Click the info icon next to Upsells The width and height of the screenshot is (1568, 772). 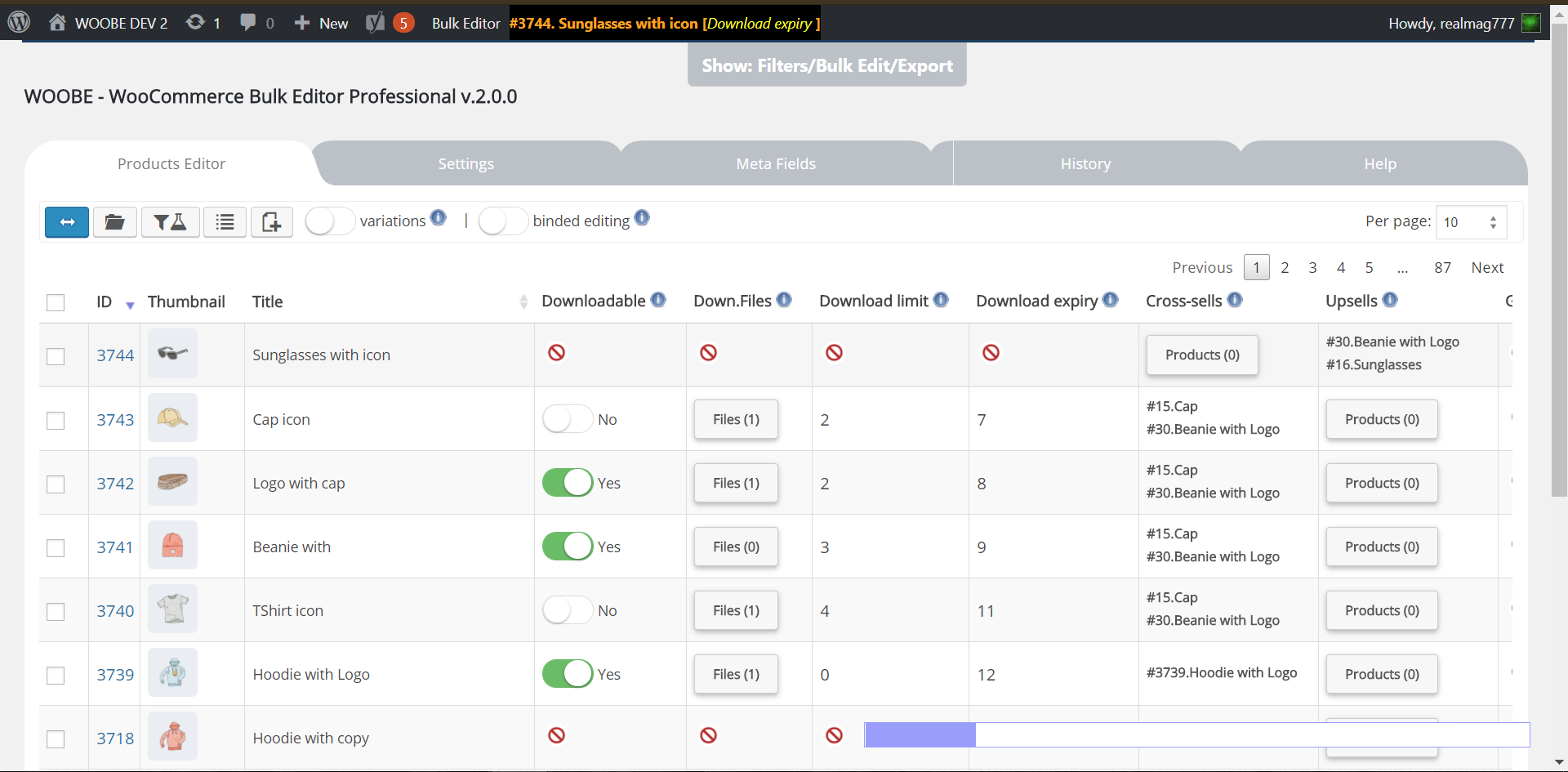[1390, 300]
